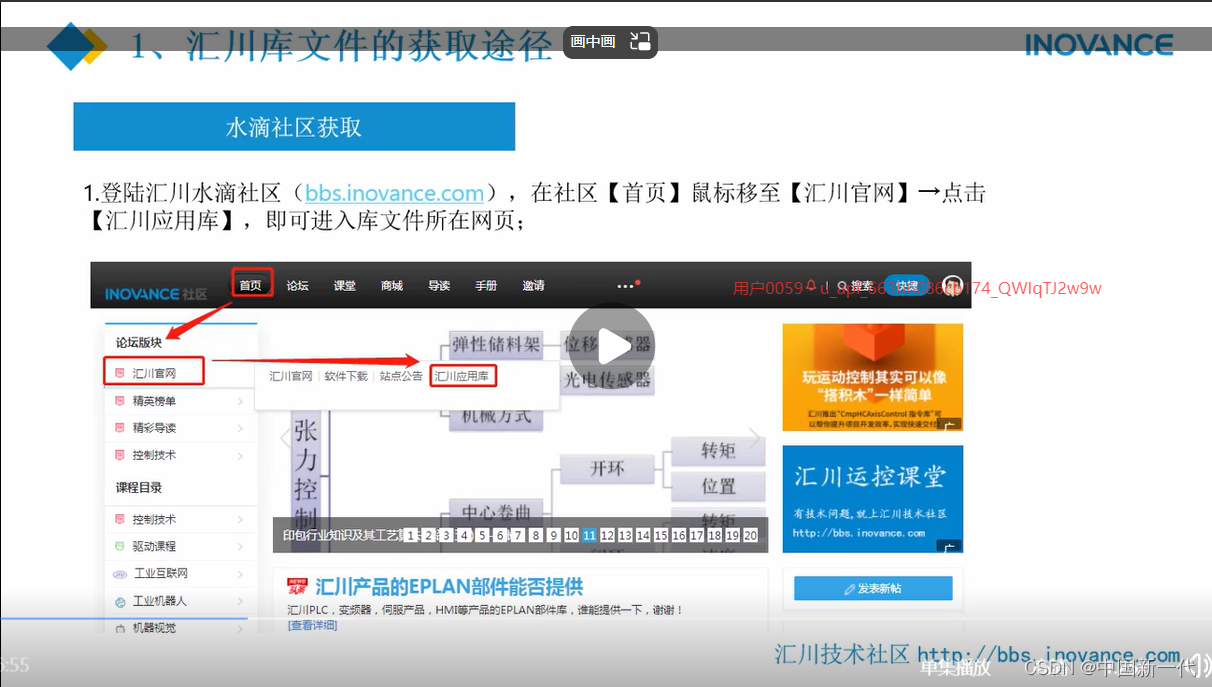Viewport: 1212px width, 687px height.
Task: Expand the 驱动课程 chevron
Action: [241, 547]
